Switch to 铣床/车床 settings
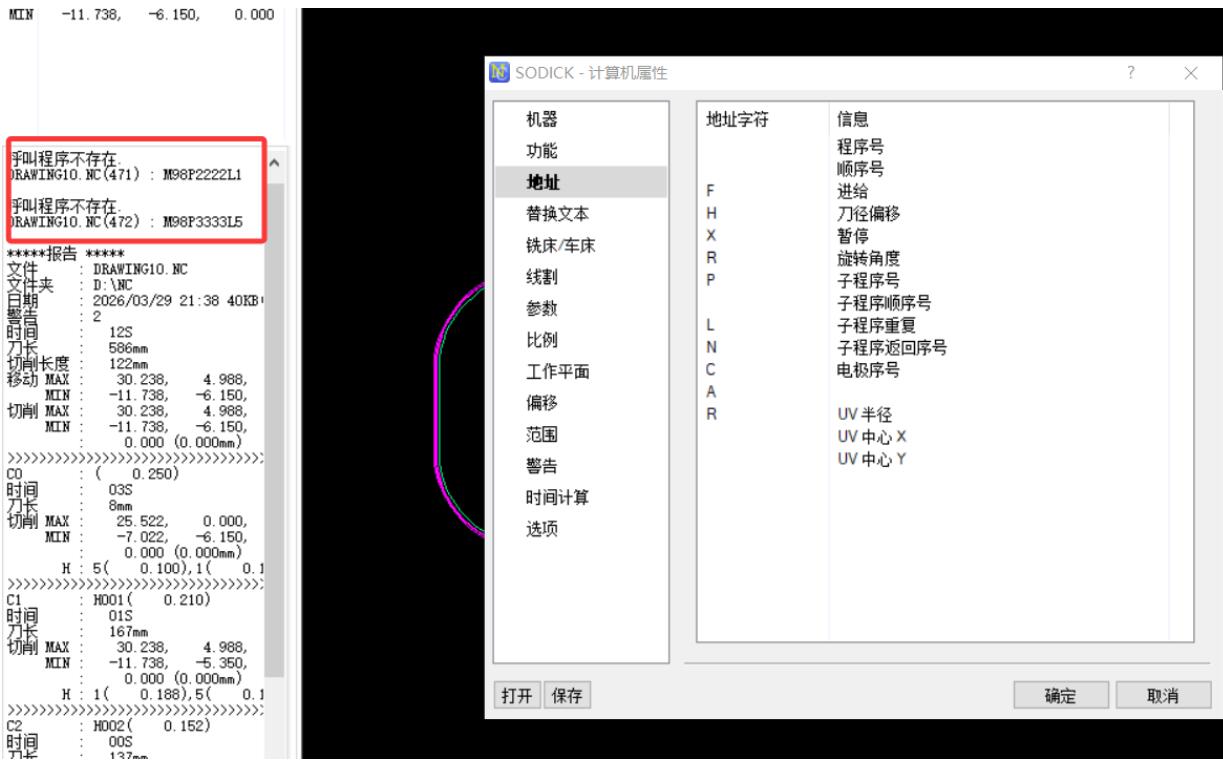The height and width of the screenshot is (765, 1223). 561,245
